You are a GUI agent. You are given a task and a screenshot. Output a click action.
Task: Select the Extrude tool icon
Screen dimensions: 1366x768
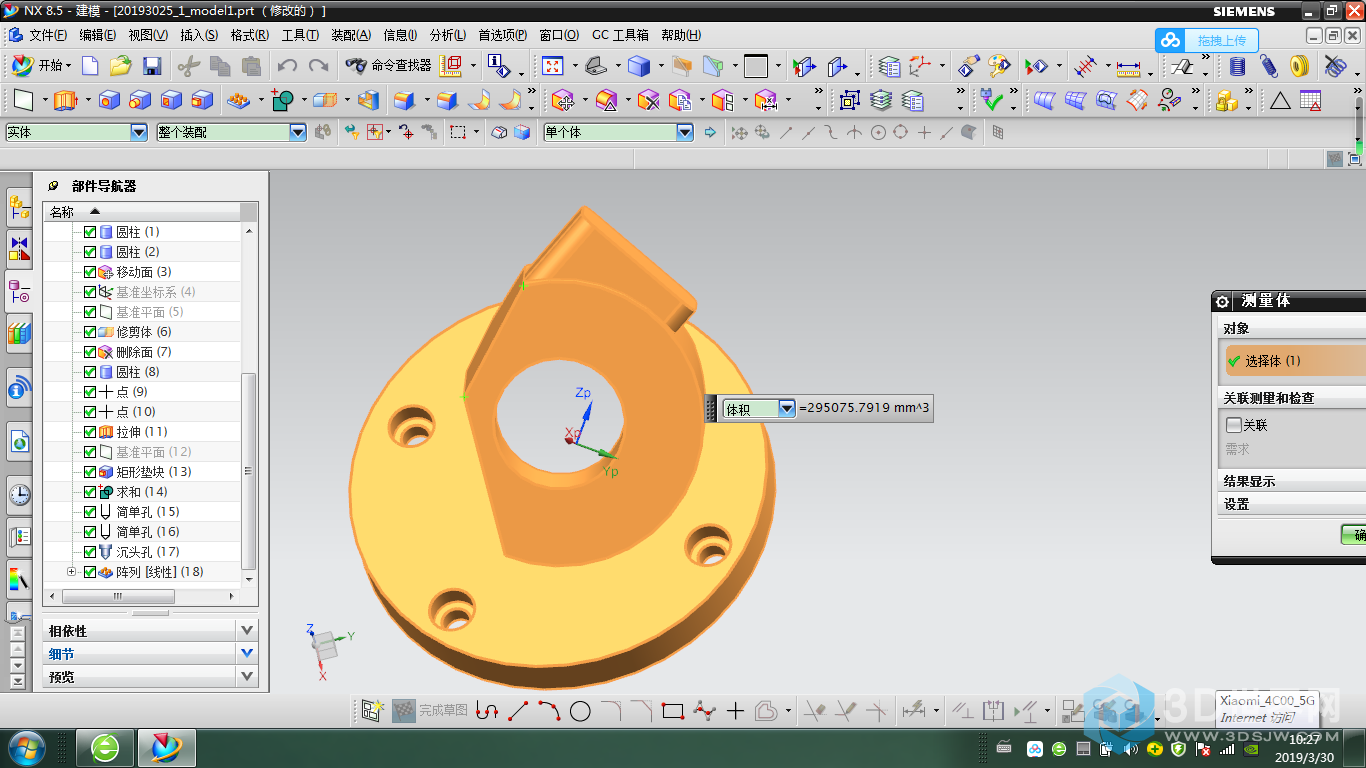click(x=65, y=100)
